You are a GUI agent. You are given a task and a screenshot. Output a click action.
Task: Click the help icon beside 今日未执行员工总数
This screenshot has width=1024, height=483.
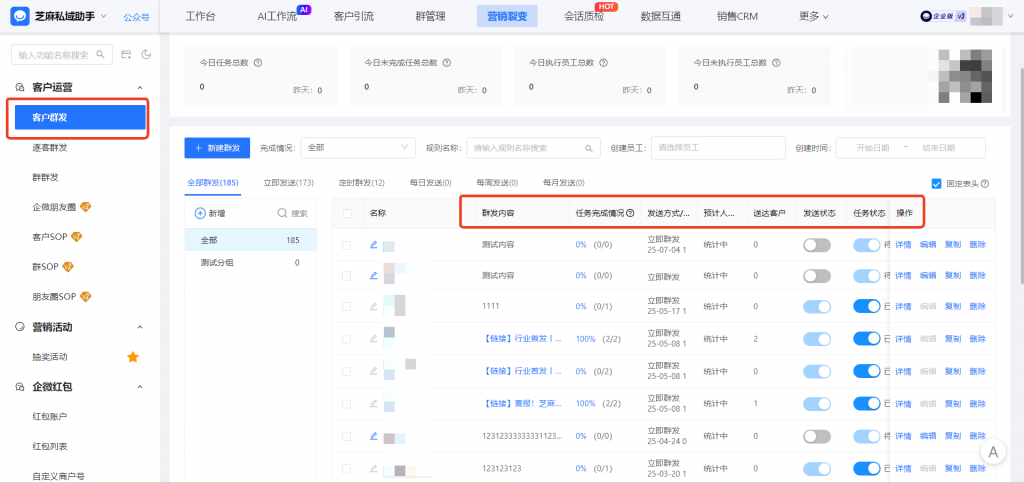point(776,63)
